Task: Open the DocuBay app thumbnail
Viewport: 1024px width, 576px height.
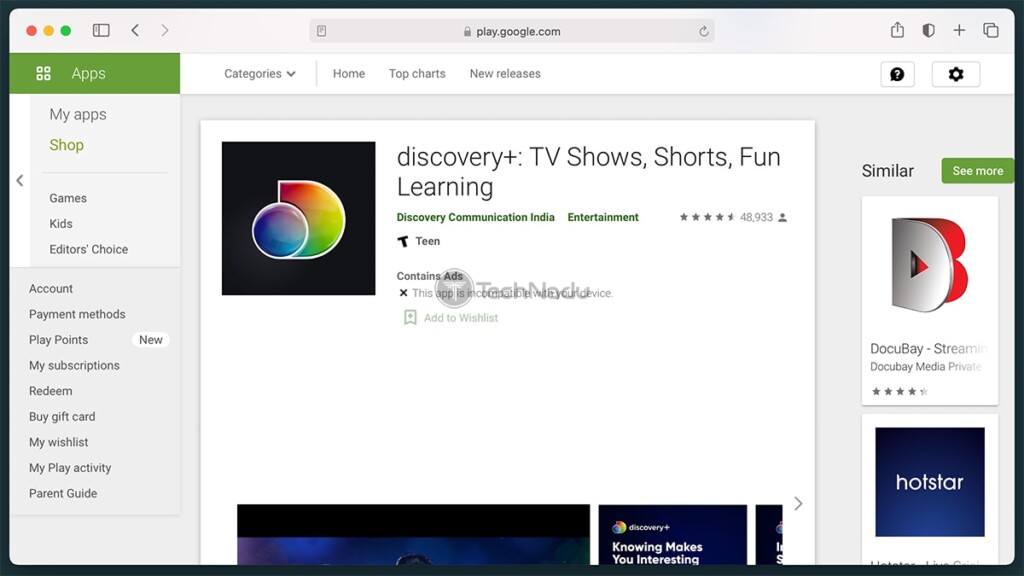Action: [x=929, y=265]
